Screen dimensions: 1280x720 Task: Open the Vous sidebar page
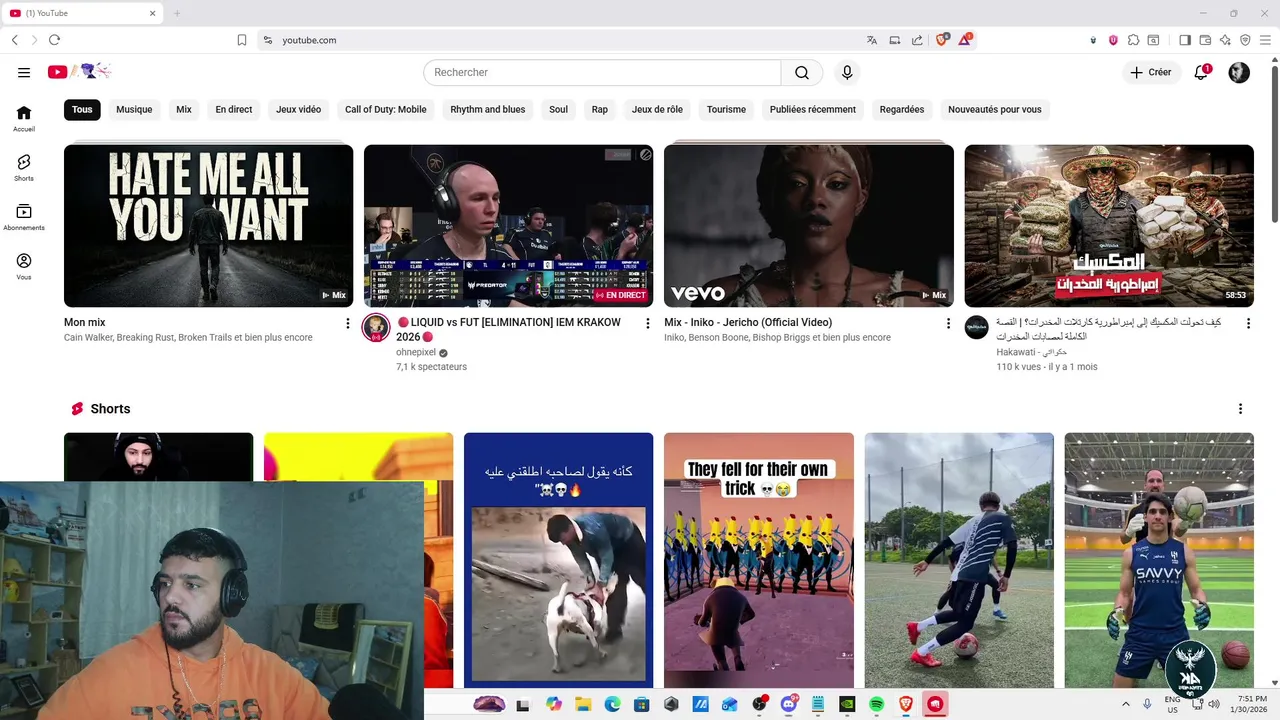[24, 267]
